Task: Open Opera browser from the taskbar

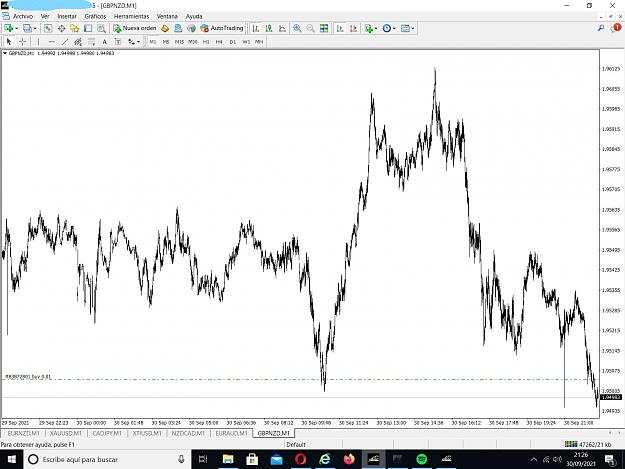Action: pos(301,459)
